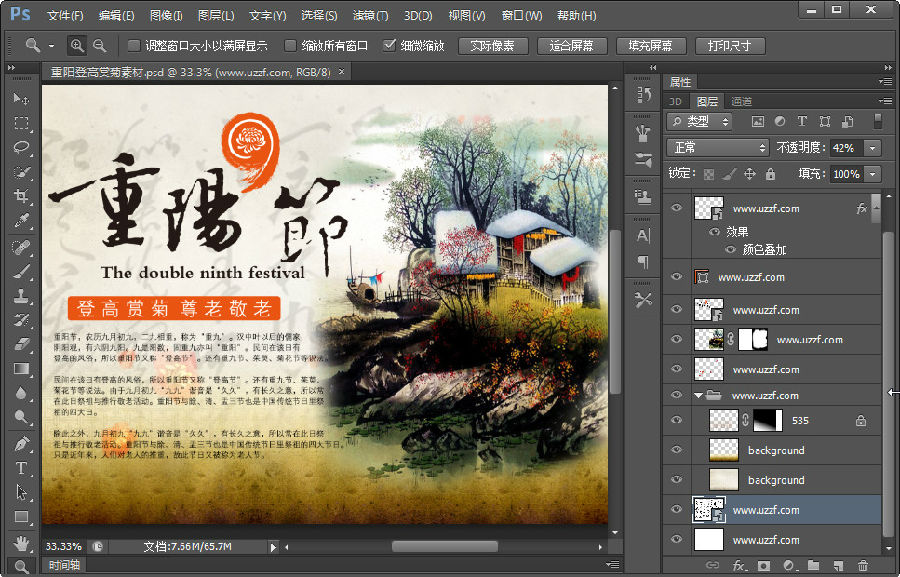900x577 pixels.
Task: Collapse the www.uzzf.com layer group folder
Action: (699, 396)
